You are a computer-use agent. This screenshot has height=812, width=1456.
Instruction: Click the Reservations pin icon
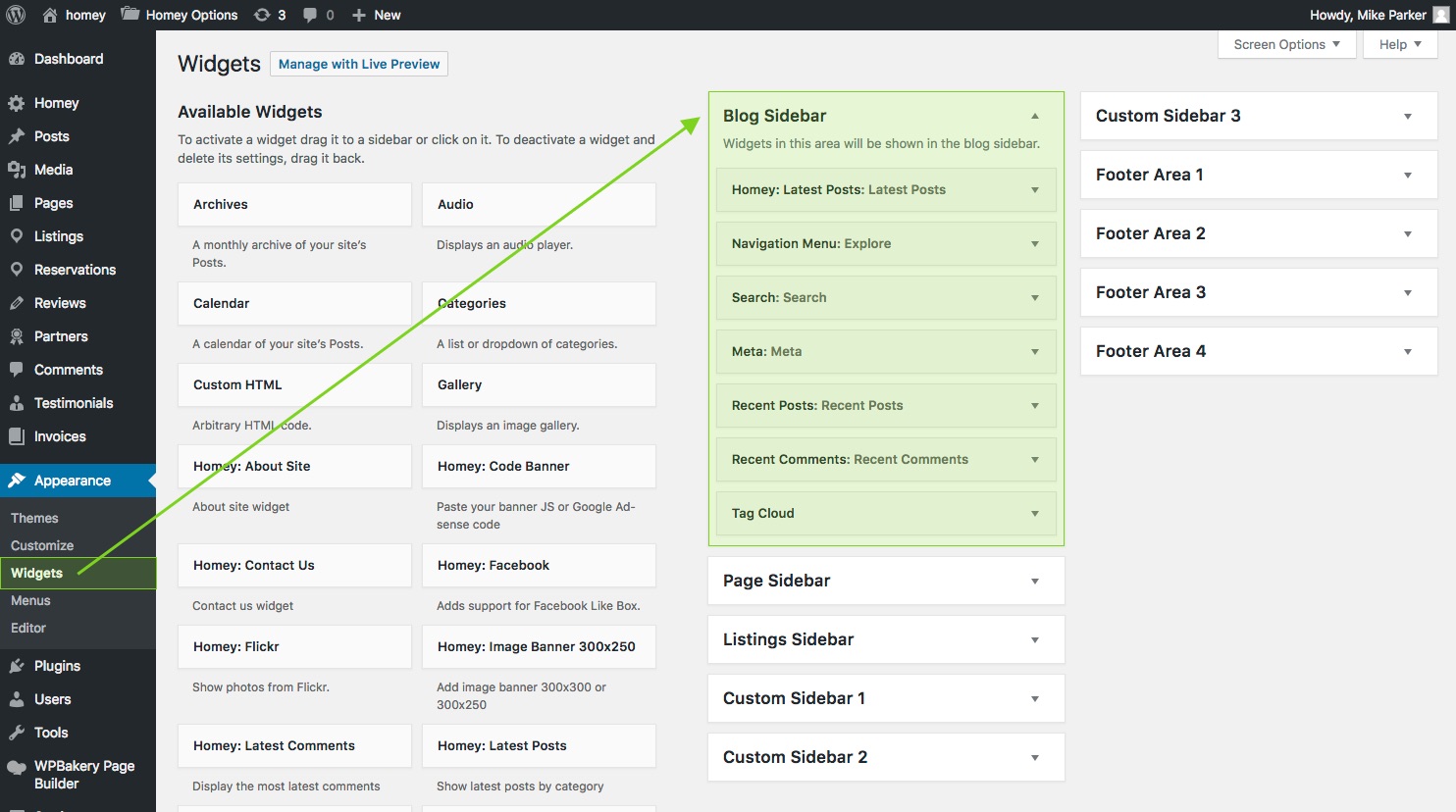point(17,270)
